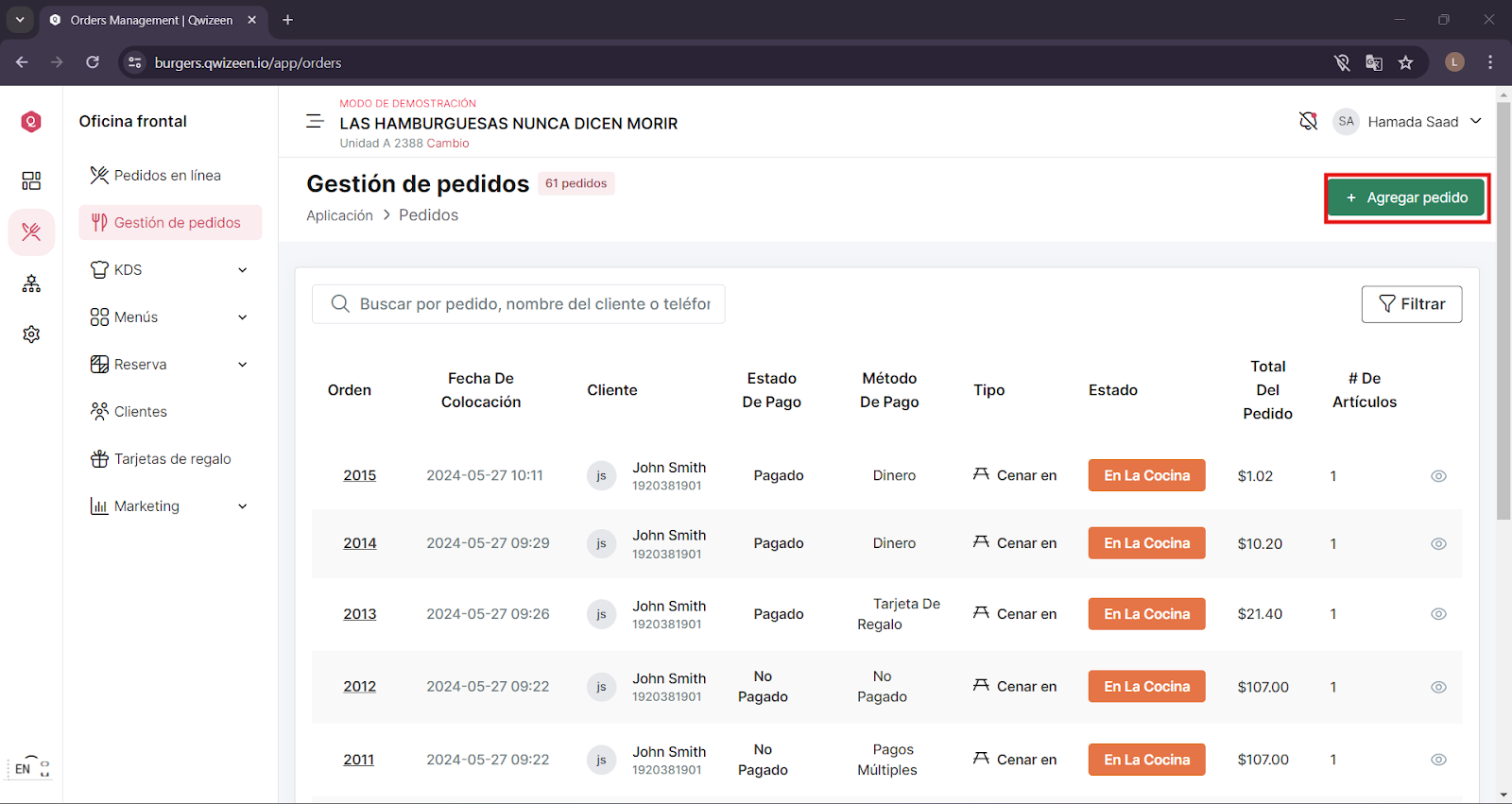Click En La Cocina status for order 2015
The width and height of the screenshot is (1512, 804).
pos(1146,475)
